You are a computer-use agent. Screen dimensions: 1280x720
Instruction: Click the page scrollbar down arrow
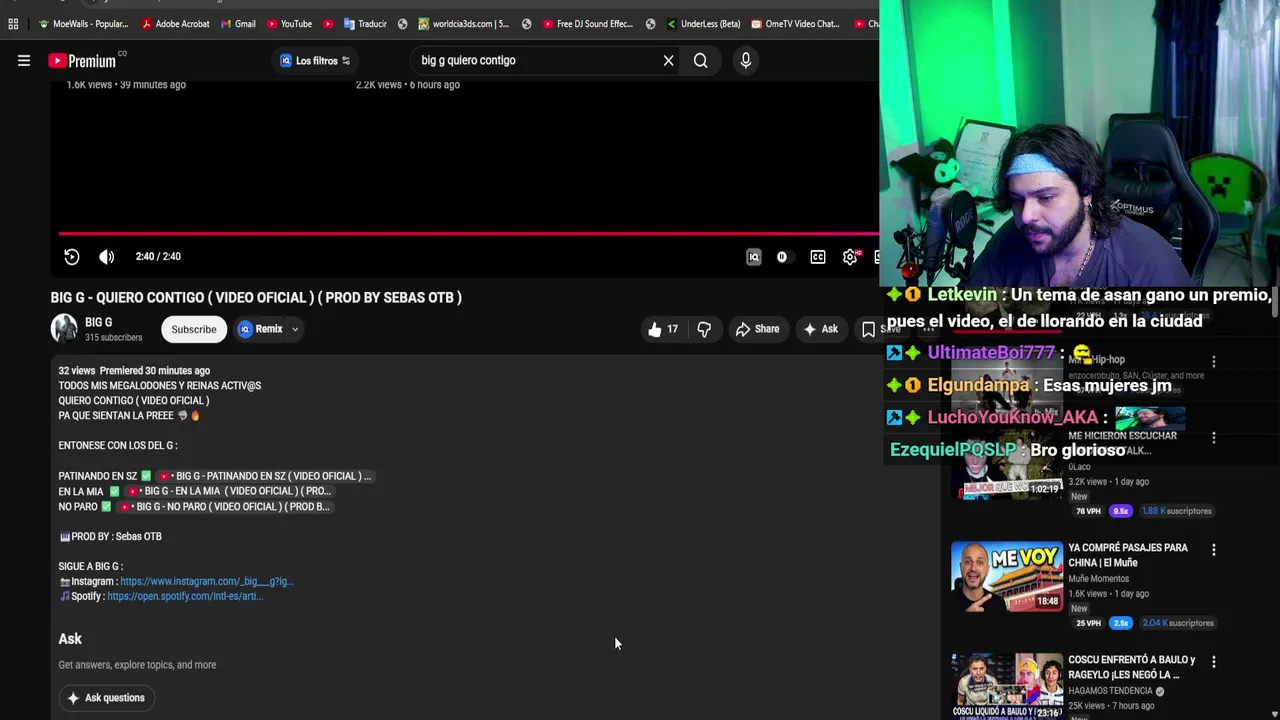tap(1274, 712)
